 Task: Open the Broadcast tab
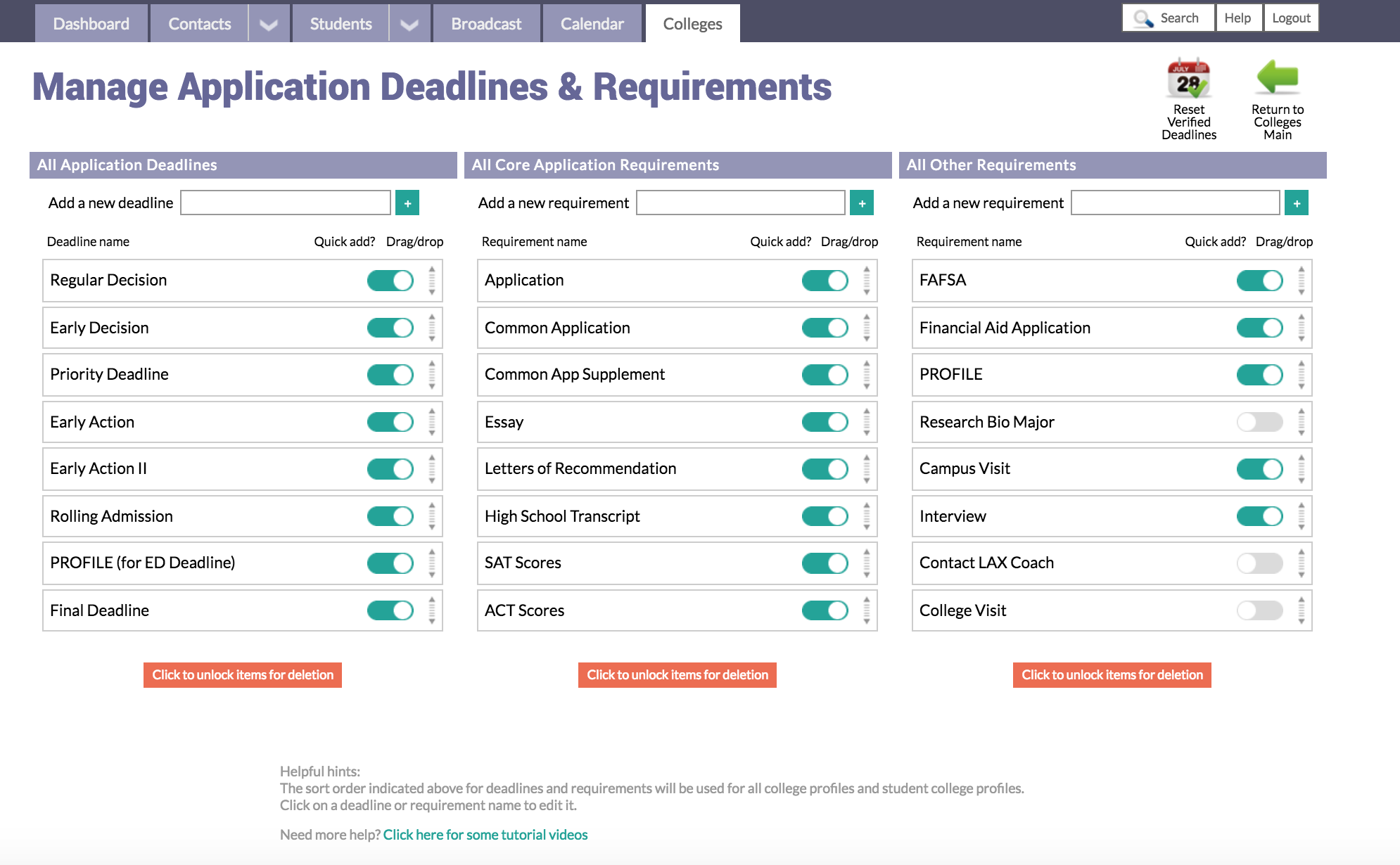[x=486, y=24]
